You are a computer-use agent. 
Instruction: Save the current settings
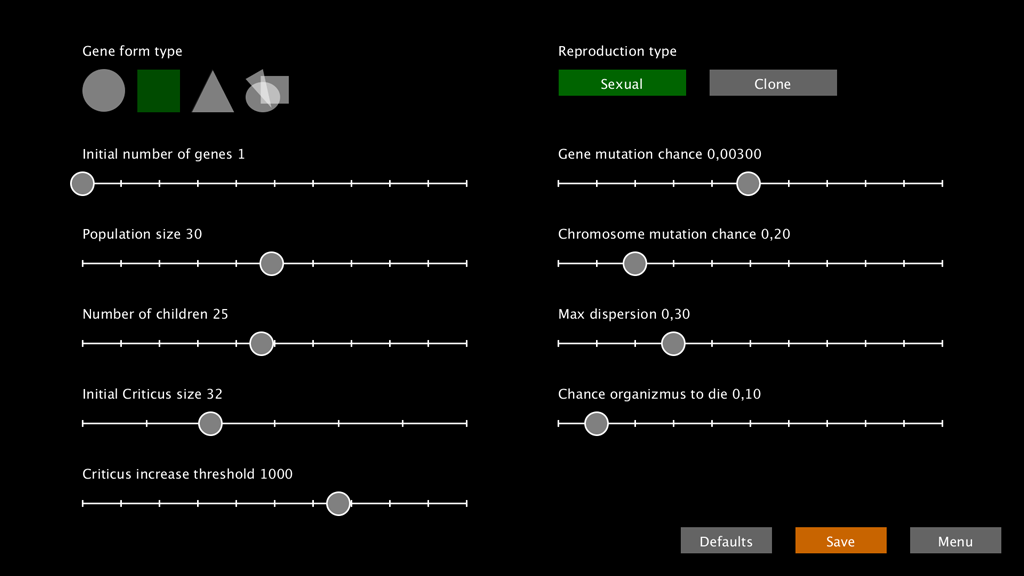(x=840, y=541)
